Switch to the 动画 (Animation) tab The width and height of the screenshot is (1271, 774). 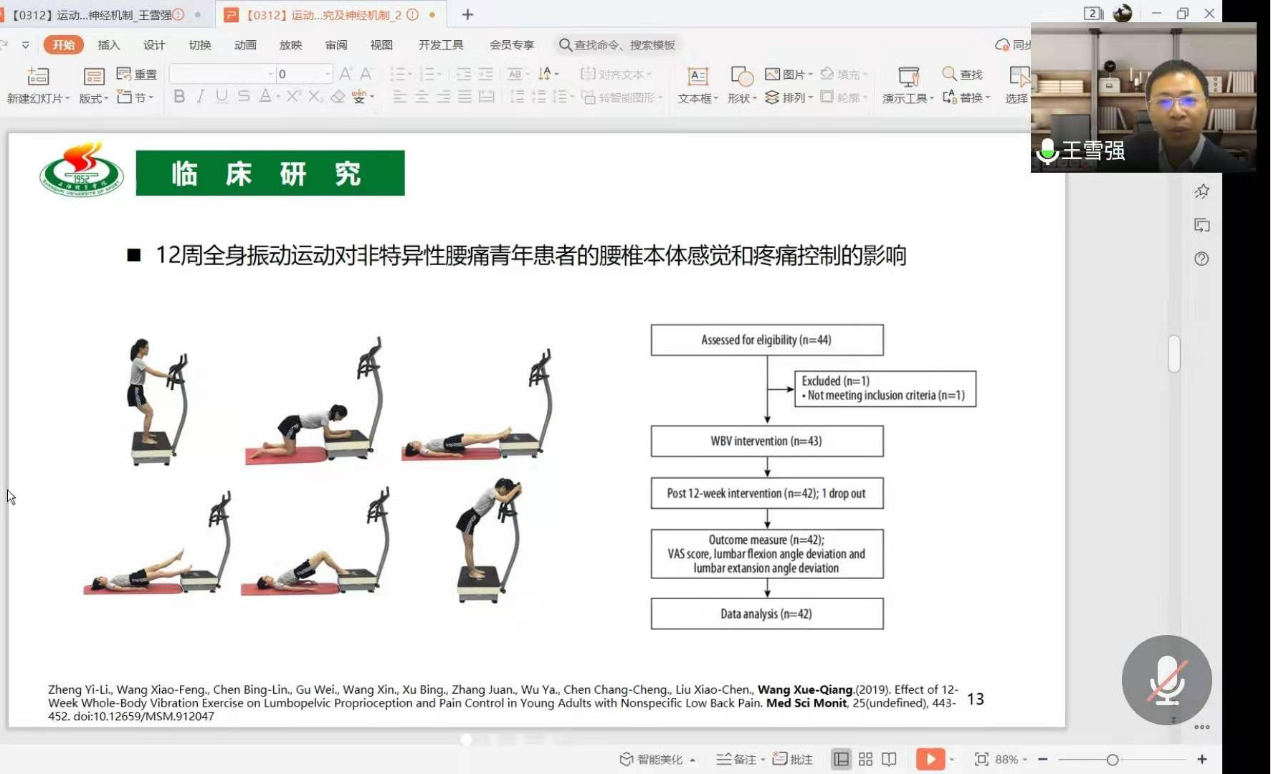tap(245, 45)
